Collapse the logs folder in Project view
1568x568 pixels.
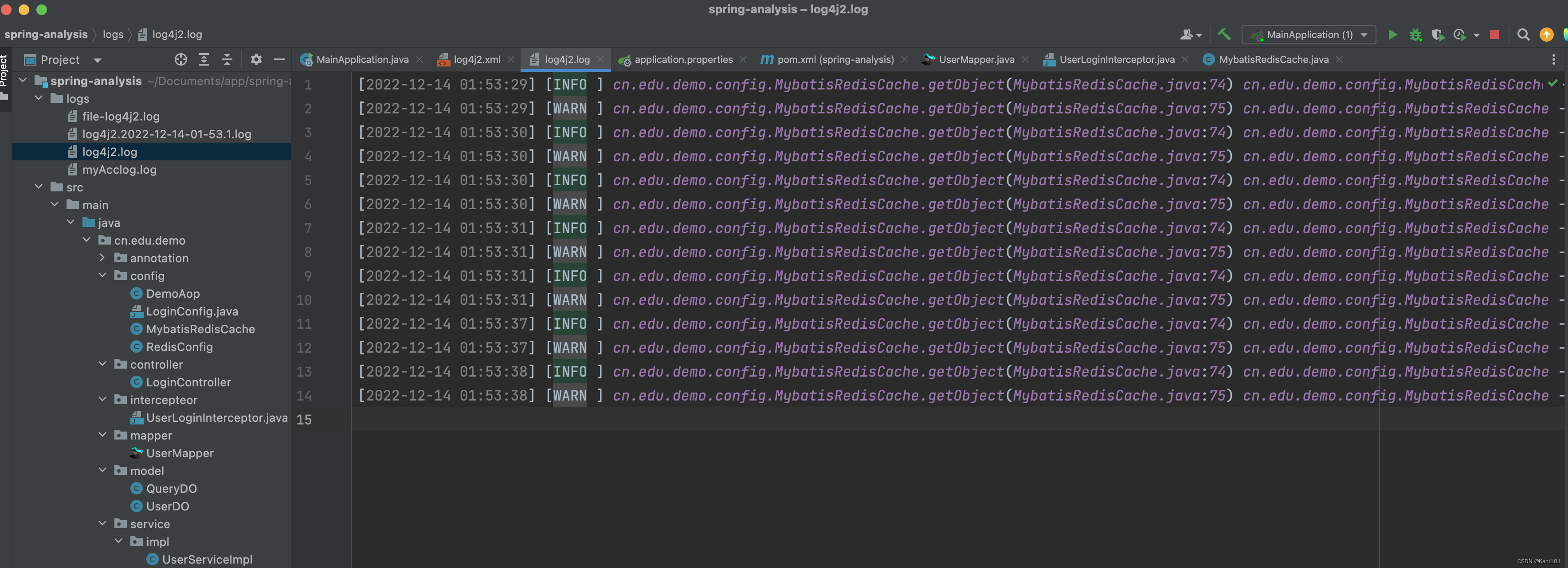pos(39,98)
